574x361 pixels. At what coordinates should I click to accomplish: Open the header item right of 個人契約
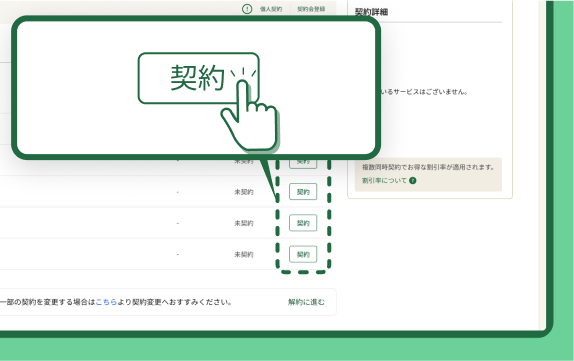pyautogui.click(x=311, y=9)
